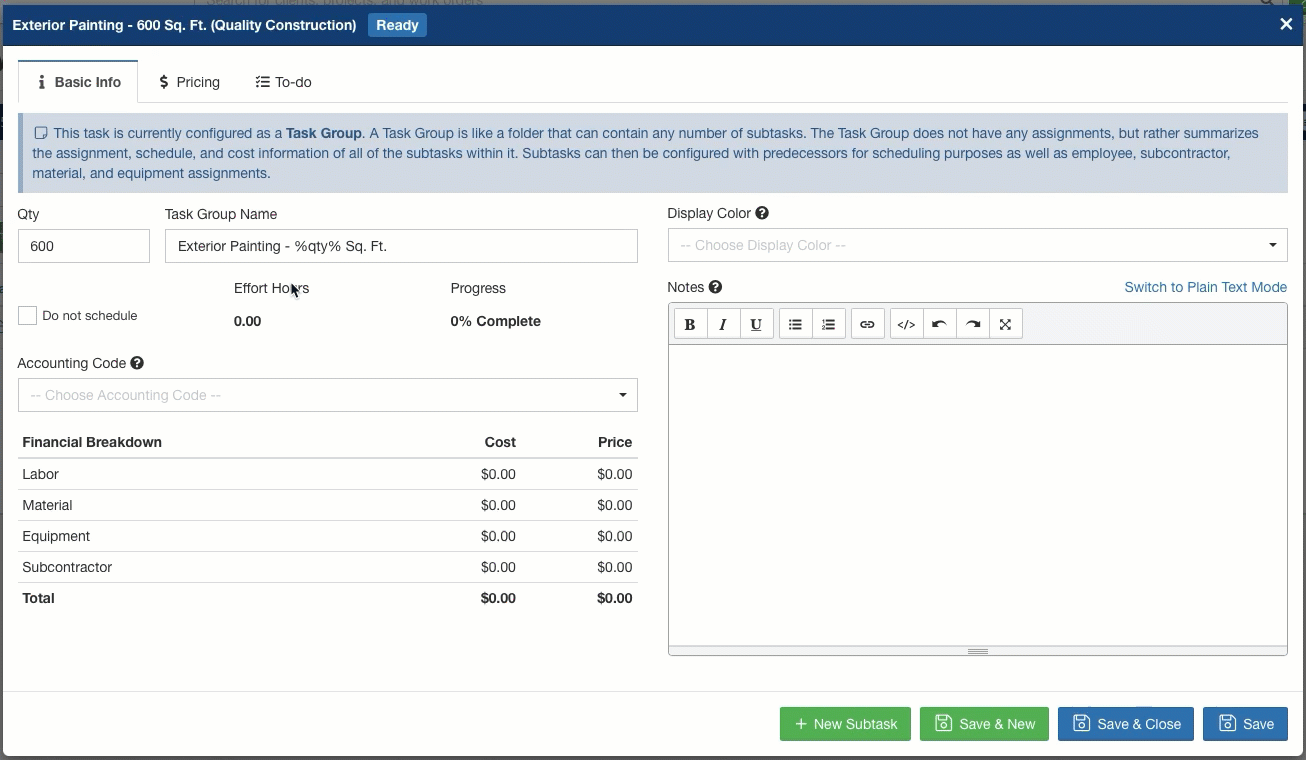Viewport: 1306px width, 760px height.
Task: Click the Task Group Name field
Action: coord(401,246)
